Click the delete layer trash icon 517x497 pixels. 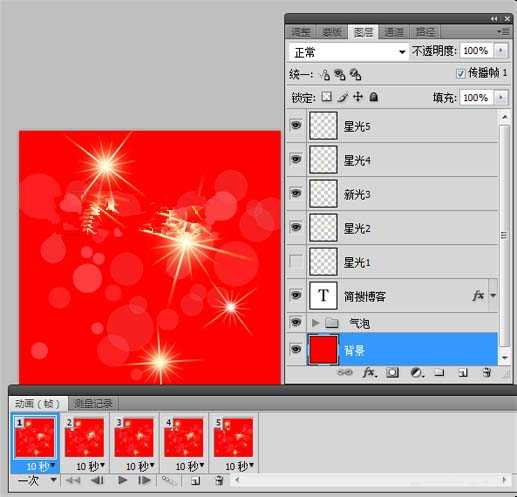[x=487, y=372]
